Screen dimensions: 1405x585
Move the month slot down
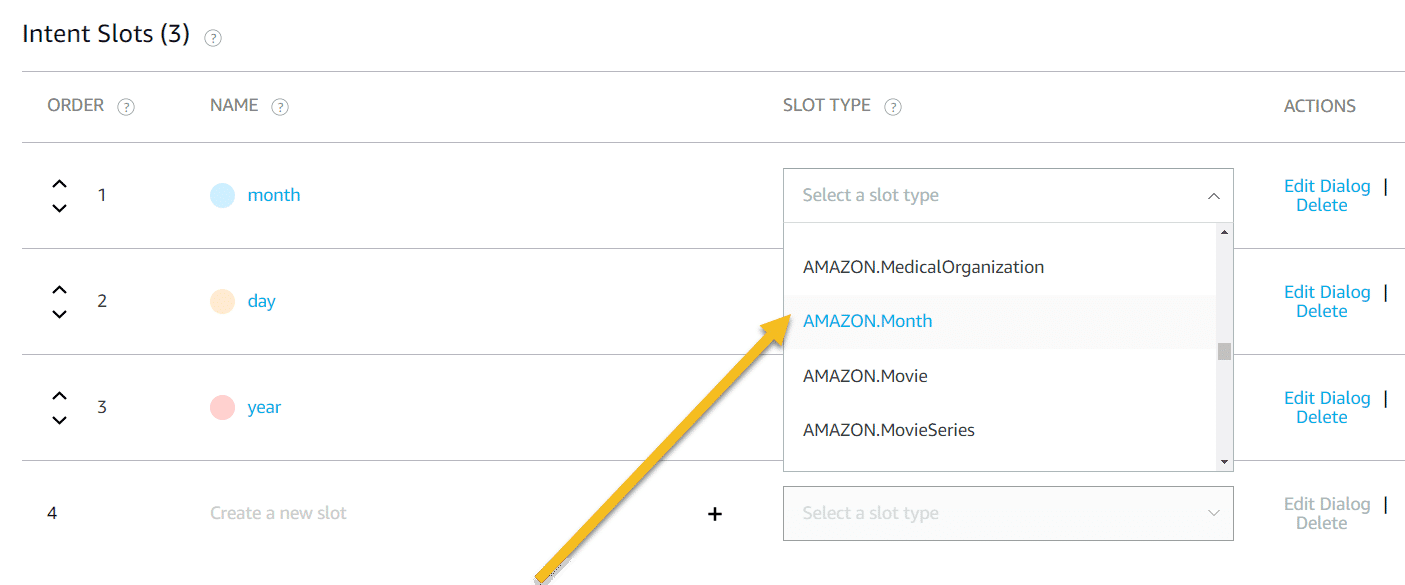point(60,208)
